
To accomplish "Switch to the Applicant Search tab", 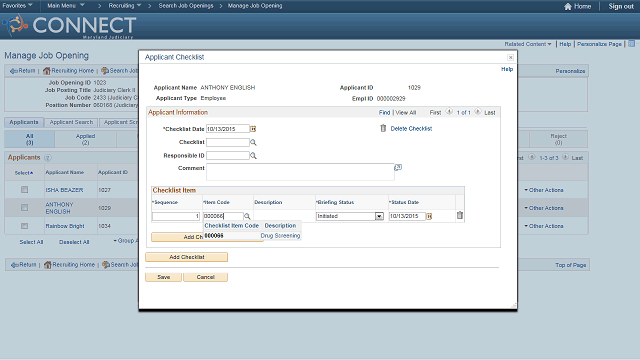I will pyautogui.click(x=71, y=122).
